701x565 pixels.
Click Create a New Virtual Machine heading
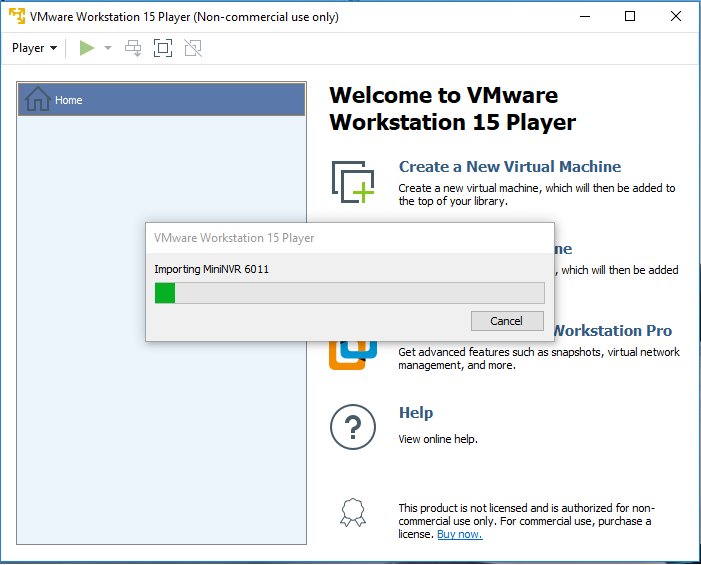tap(510, 166)
